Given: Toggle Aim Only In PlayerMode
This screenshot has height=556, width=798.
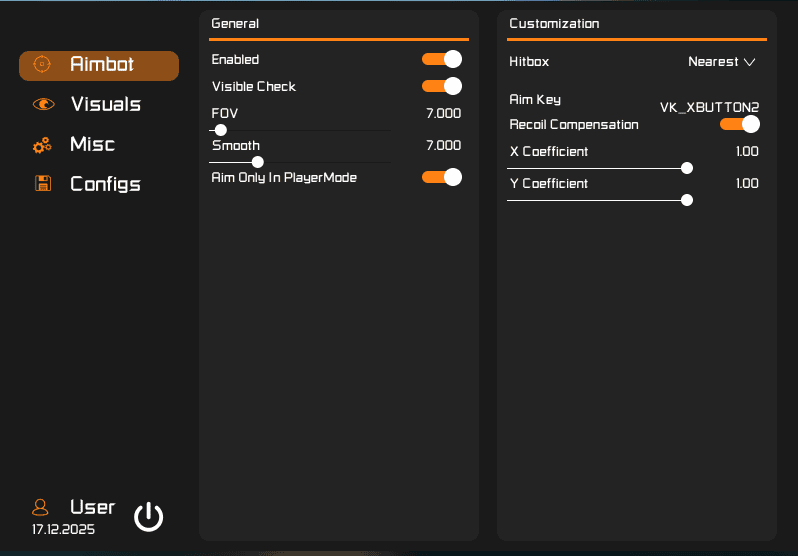Looking at the screenshot, I should [441, 177].
